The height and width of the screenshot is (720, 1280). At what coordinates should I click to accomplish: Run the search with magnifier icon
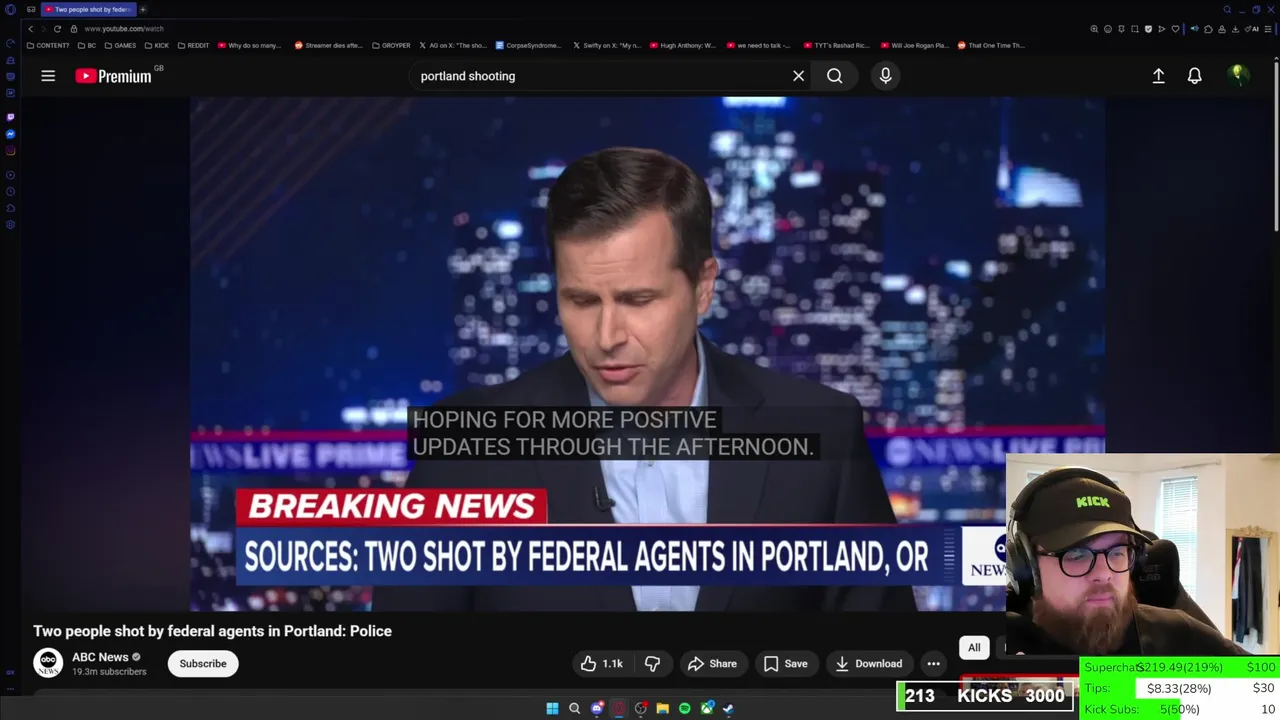point(834,76)
